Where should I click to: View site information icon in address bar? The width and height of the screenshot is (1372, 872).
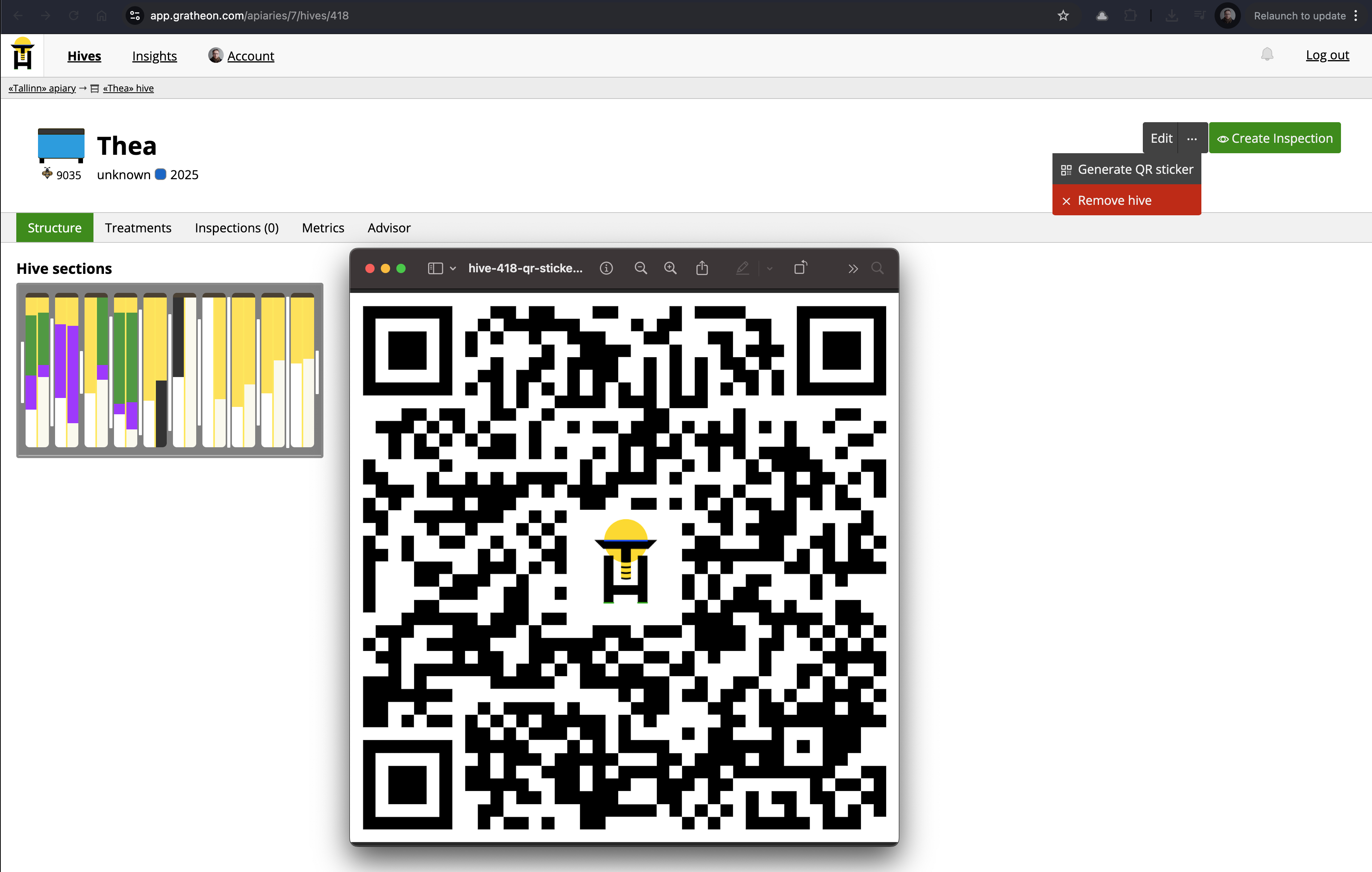[x=135, y=16]
